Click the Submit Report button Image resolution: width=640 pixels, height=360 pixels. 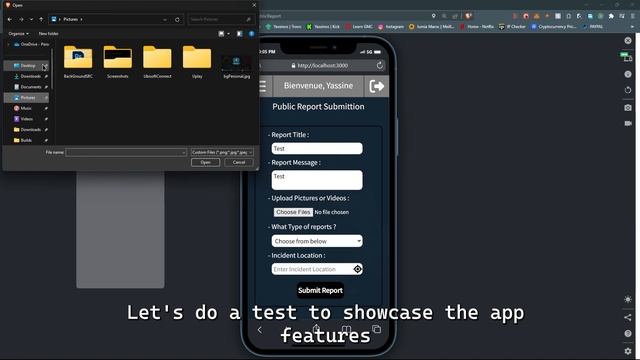(320, 290)
